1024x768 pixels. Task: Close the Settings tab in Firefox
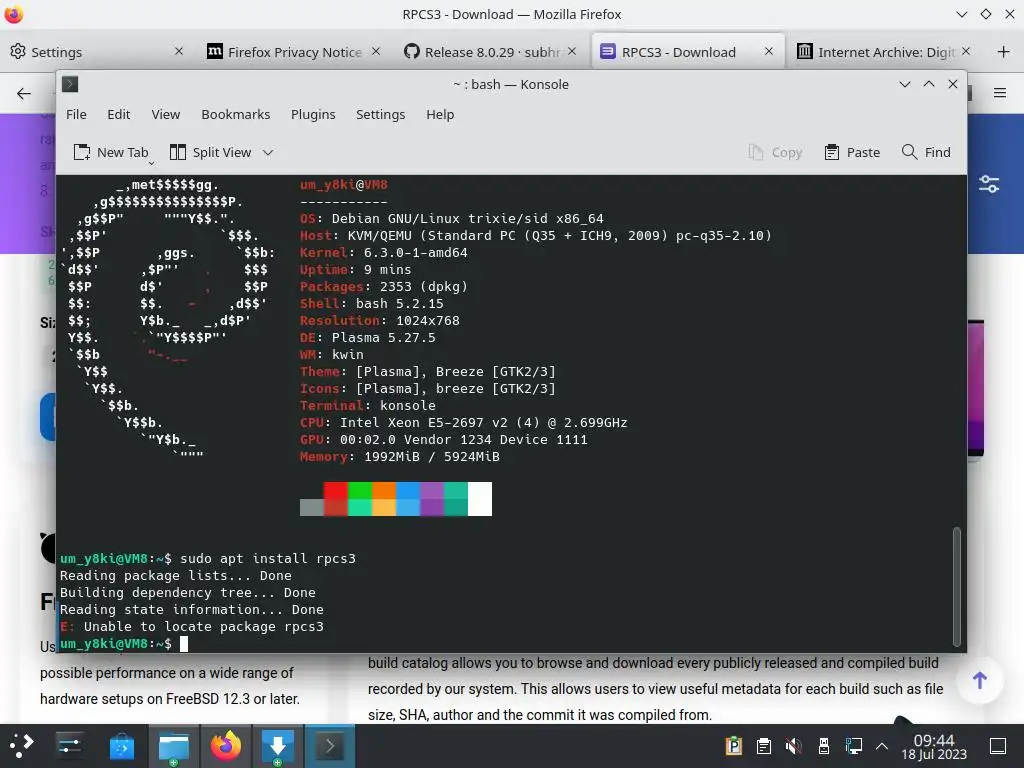(178, 51)
